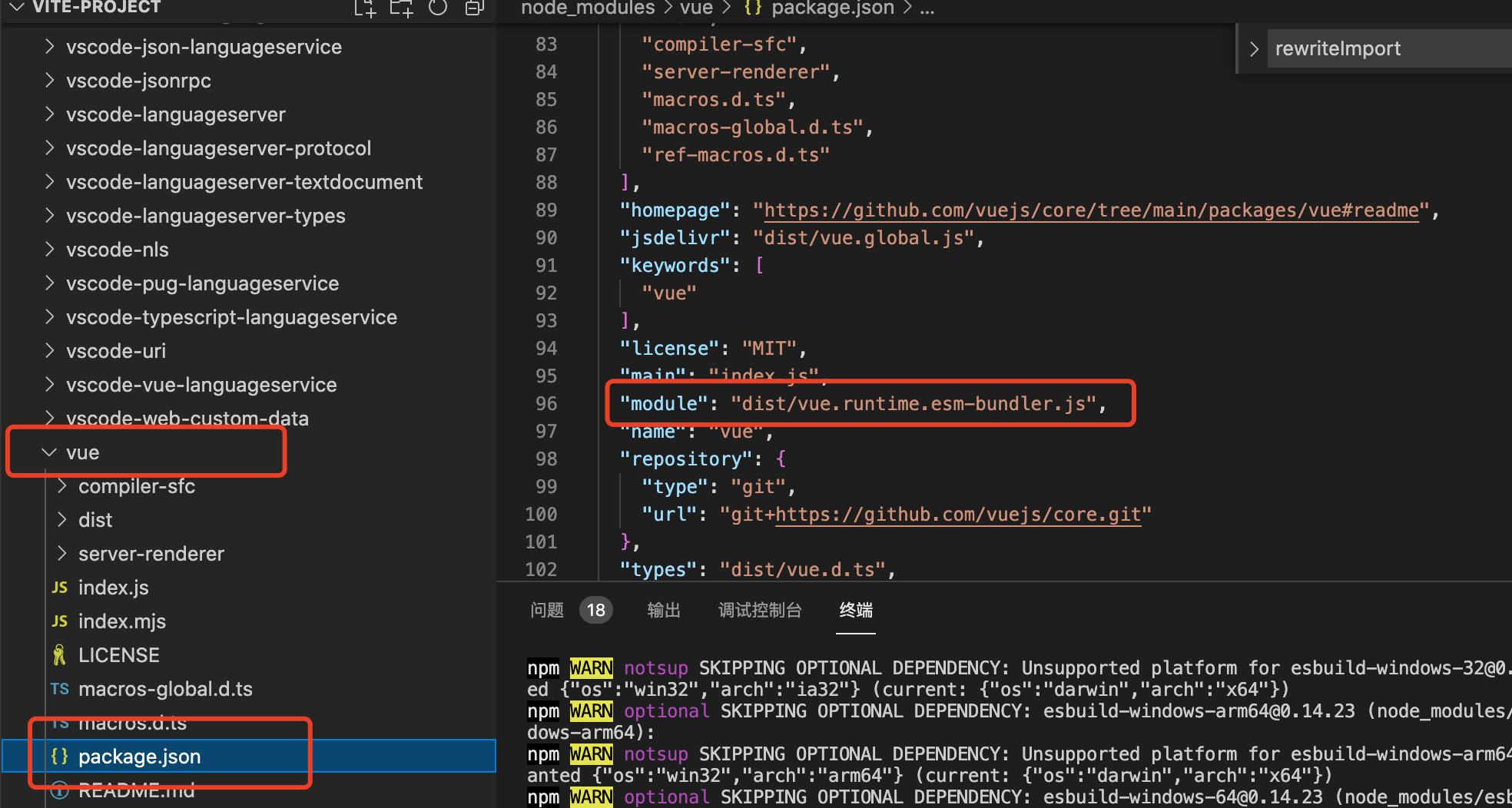Click the braces icon beside package.json in tree

60,757
